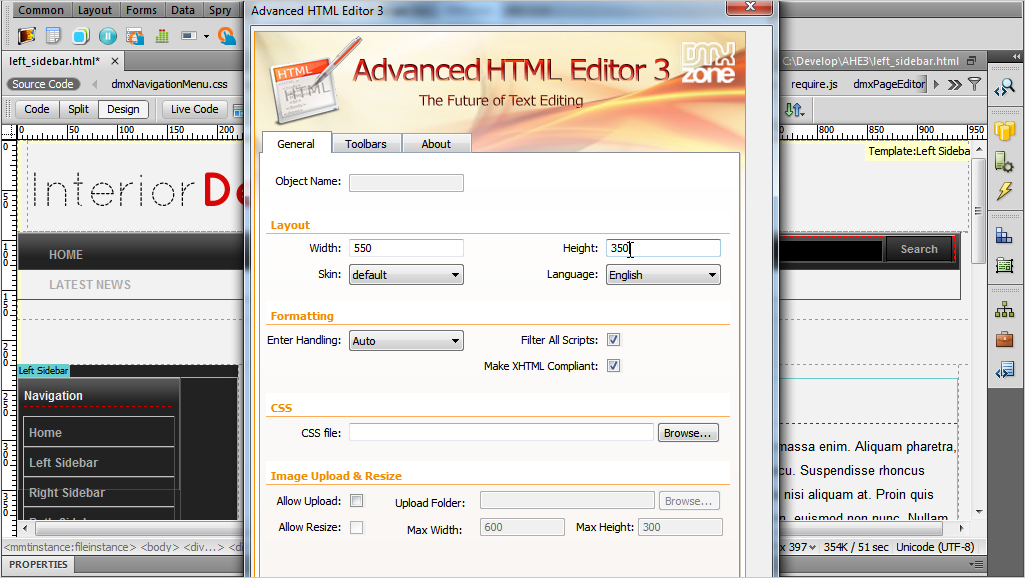Click the restore document window icon
Screen dimensions: 1025x578
coord(972,61)
